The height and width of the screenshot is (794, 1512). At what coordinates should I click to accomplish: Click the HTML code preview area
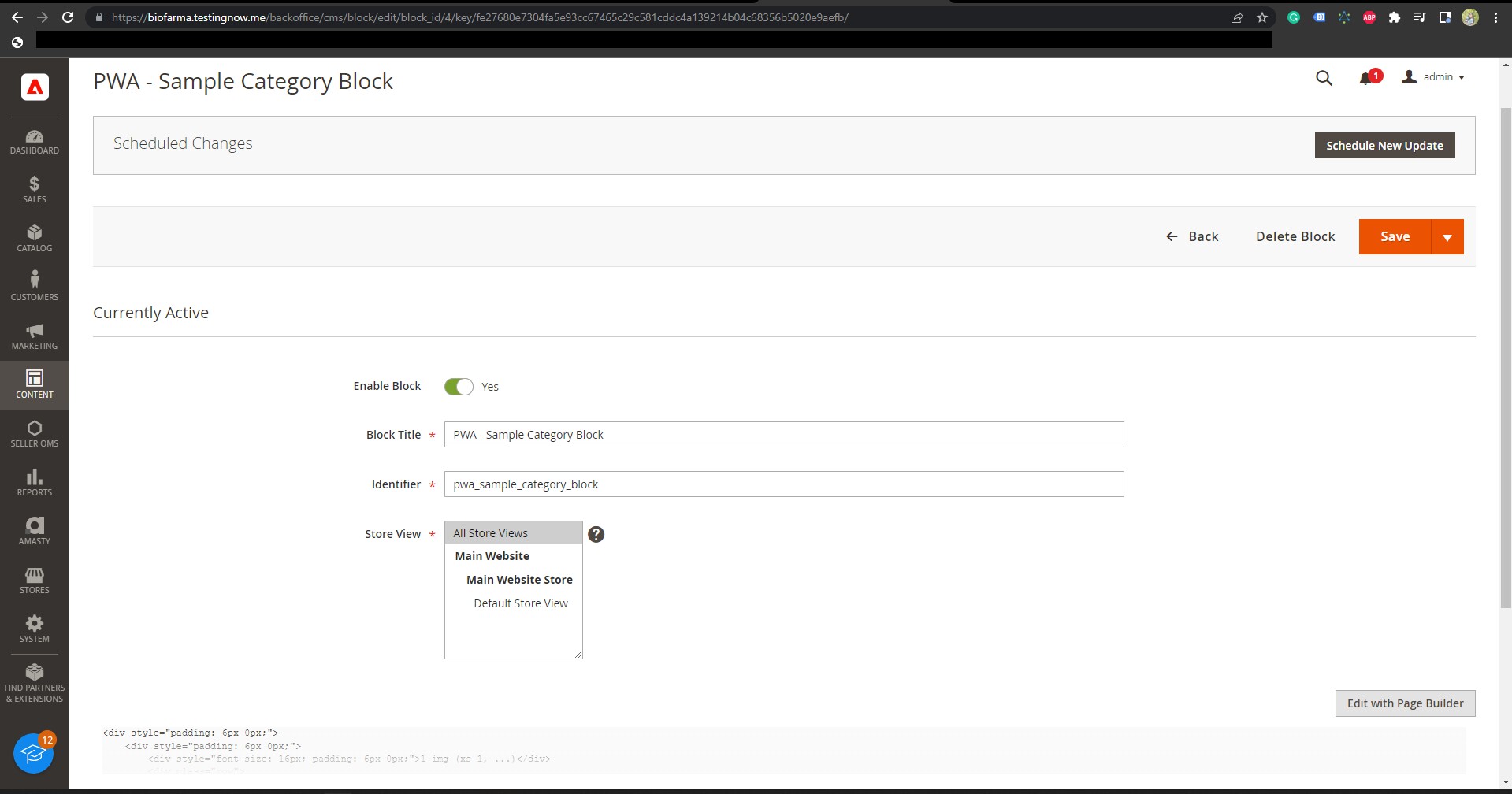click(x=783, y=750)
